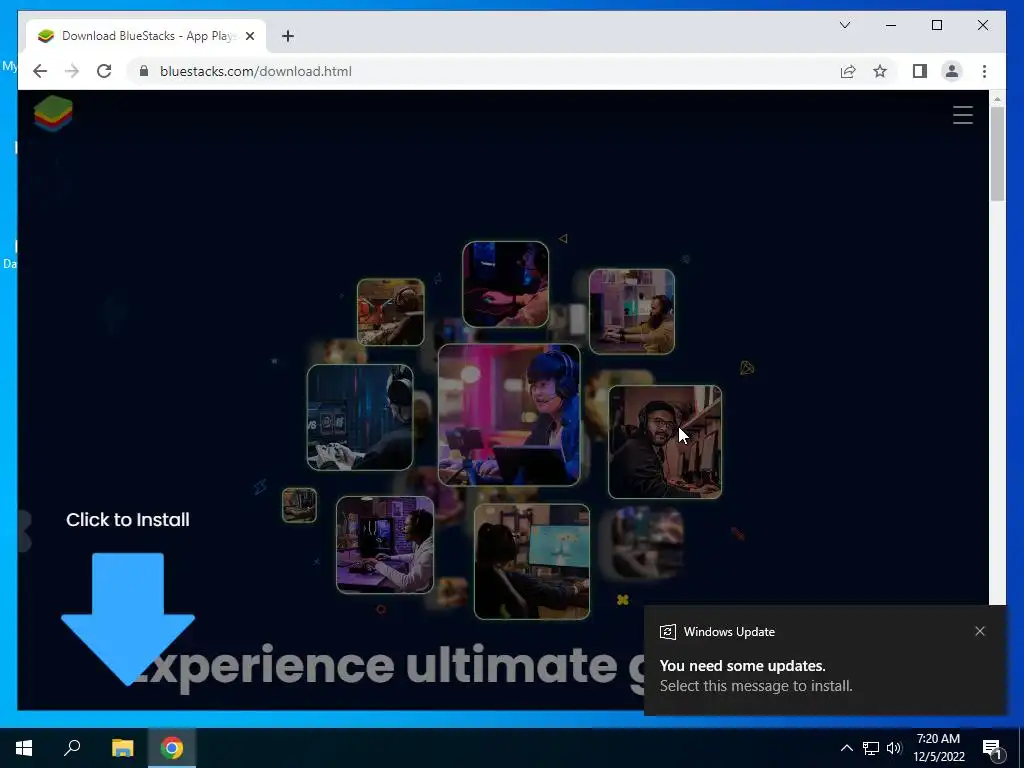Click the scrollbar up arrow
Image resolution: width=1024 pixels, height=768 pixels.
[997, 99]
